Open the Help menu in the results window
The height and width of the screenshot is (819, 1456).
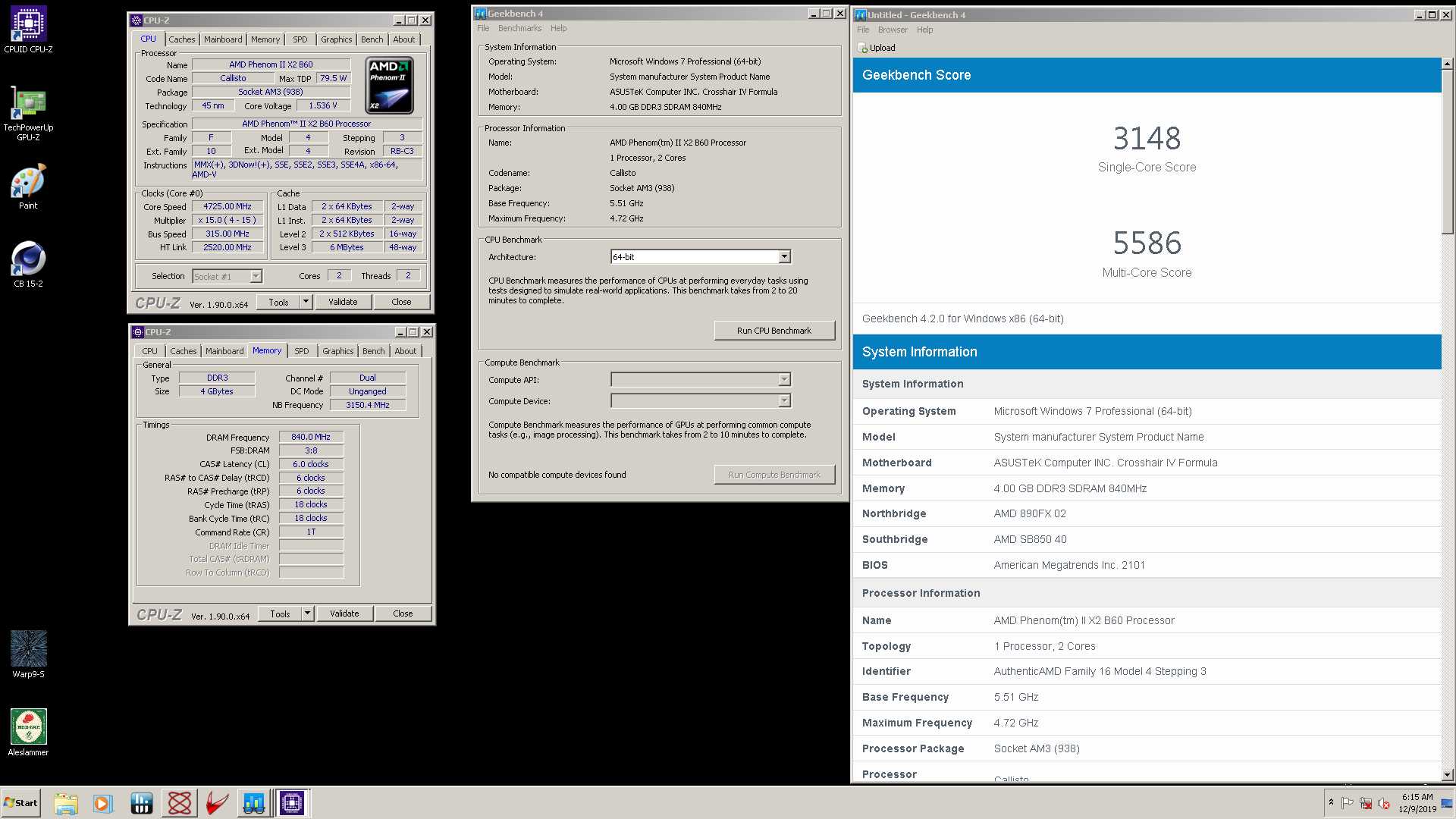[924, 30]
